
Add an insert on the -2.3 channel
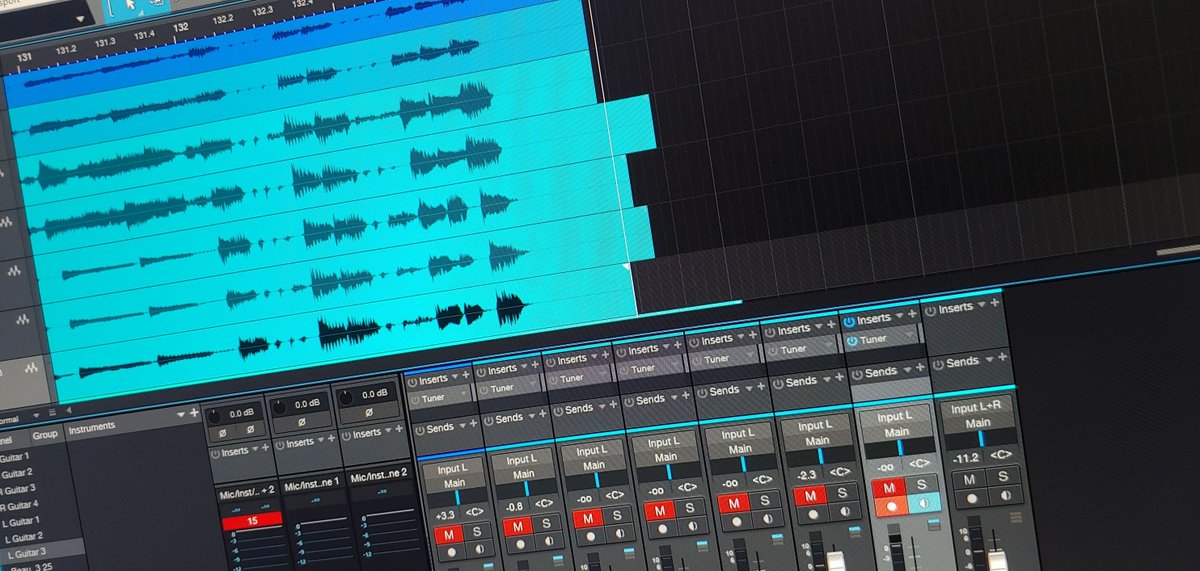(829, 326)
